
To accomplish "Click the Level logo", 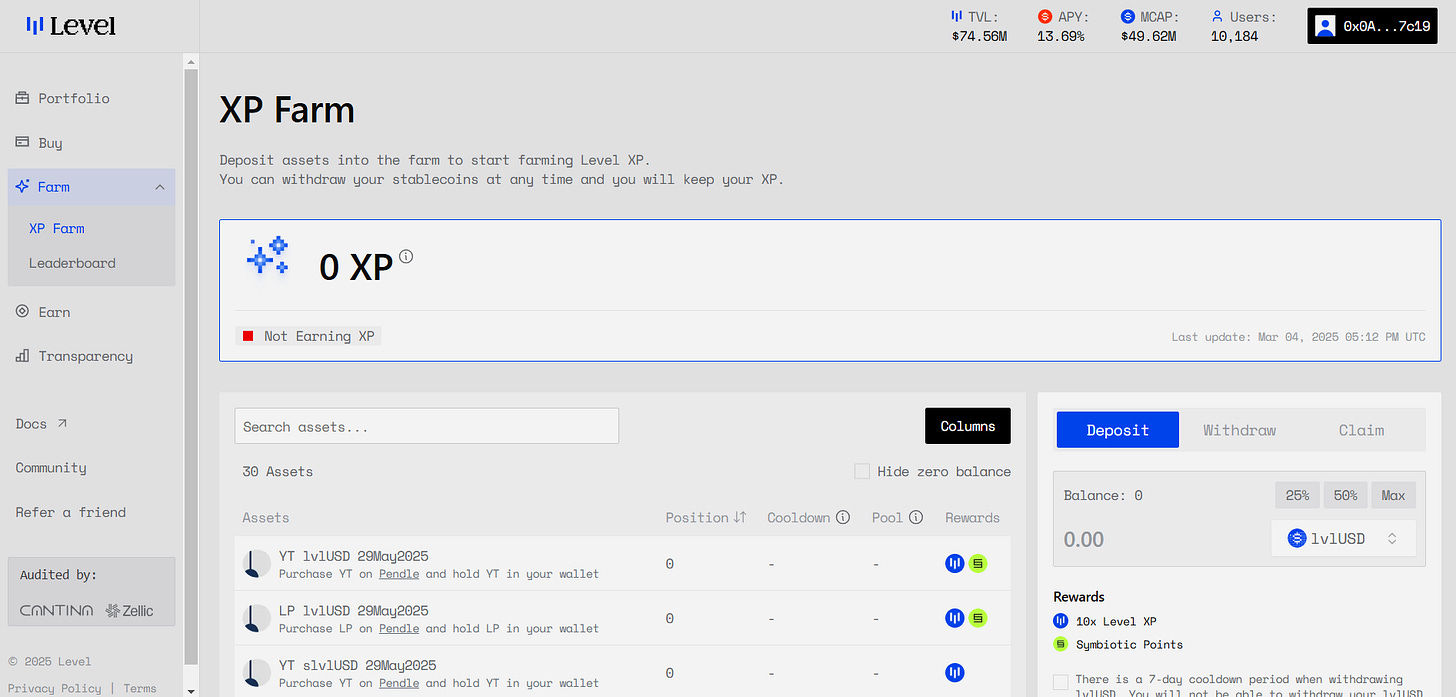I will pos(71,26).
